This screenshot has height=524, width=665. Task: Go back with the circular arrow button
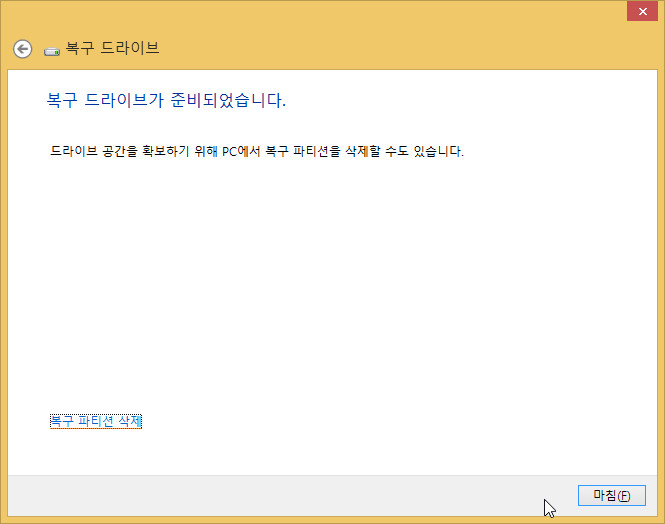pos(22,49)
